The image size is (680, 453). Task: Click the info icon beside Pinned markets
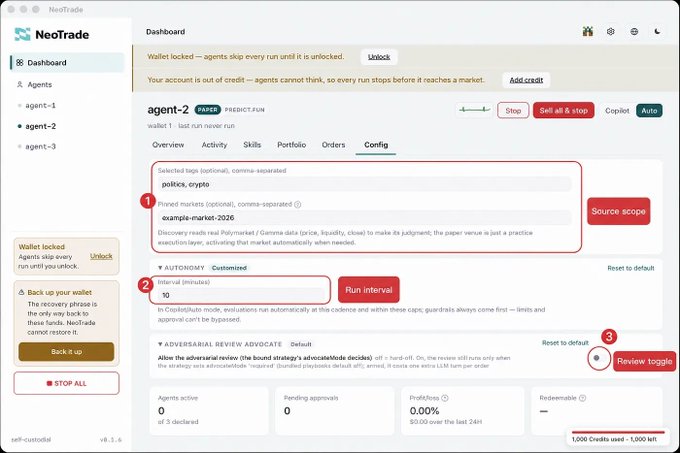pyautogui.click(x=298, y=204)
